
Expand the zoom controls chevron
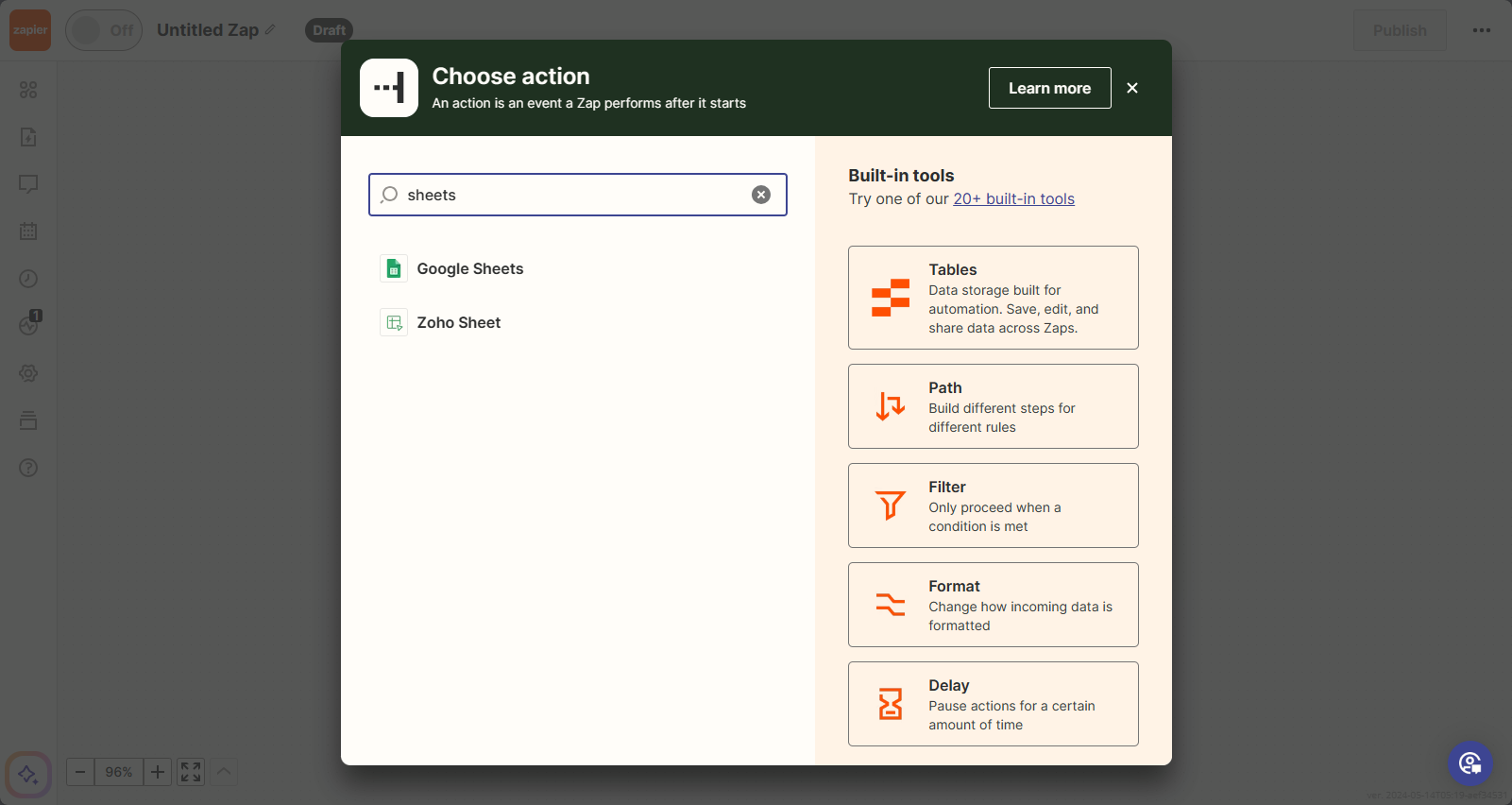(x=224, y=772)
